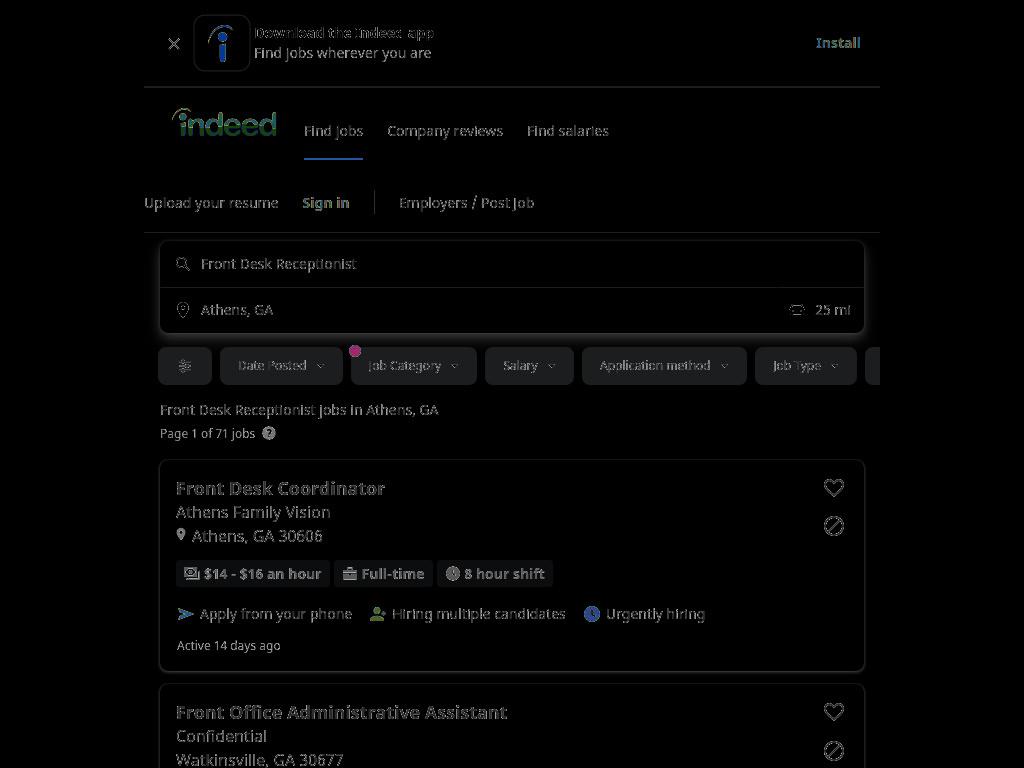Save the Front Desk Coordinator job with heart

pyautogui.click(x=834, y=487)
